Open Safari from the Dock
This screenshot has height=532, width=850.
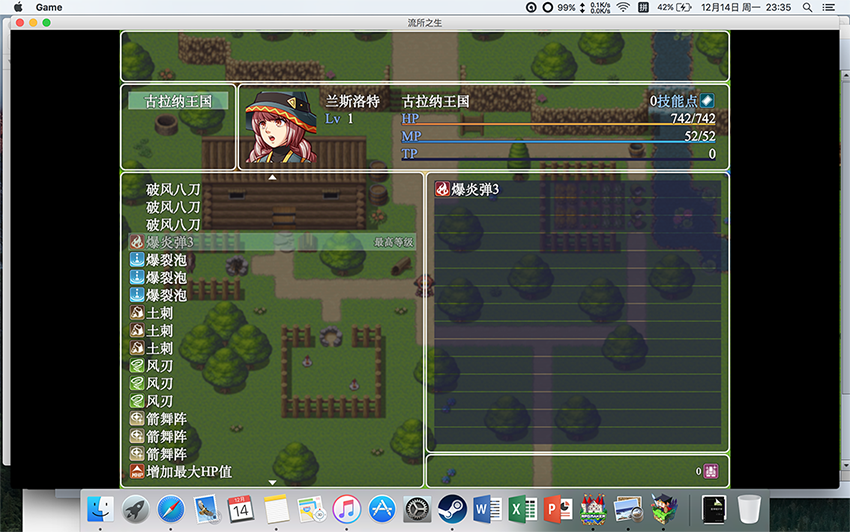pyautogui.click(x=171, y=509)
